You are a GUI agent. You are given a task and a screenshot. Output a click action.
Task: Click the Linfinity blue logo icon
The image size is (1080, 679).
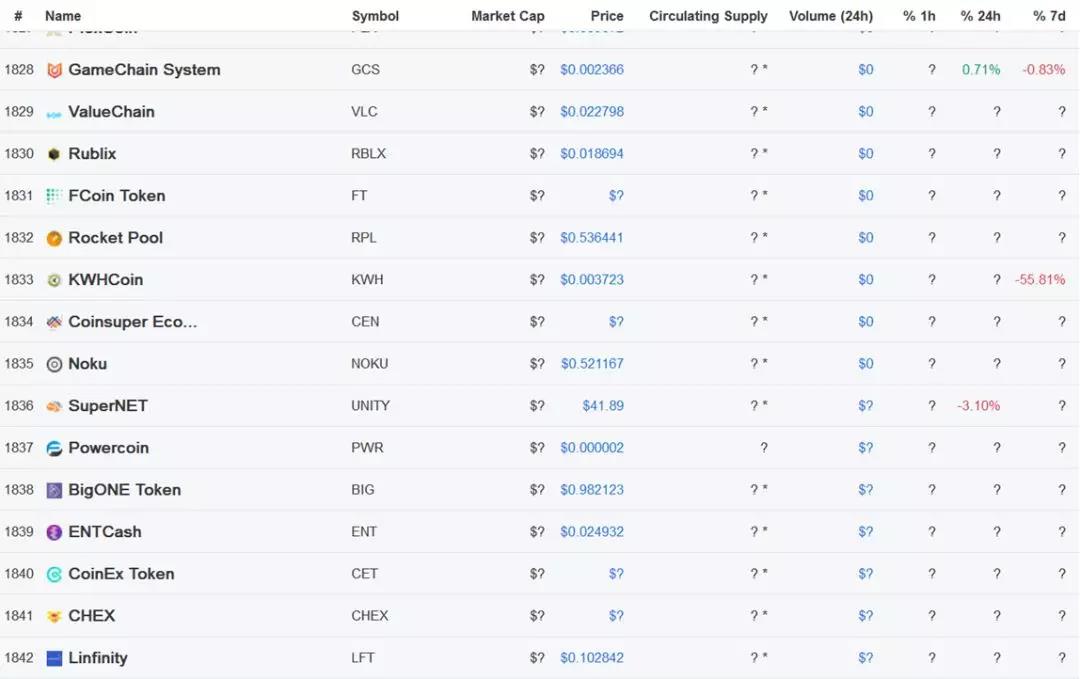(x=54, y=658)
